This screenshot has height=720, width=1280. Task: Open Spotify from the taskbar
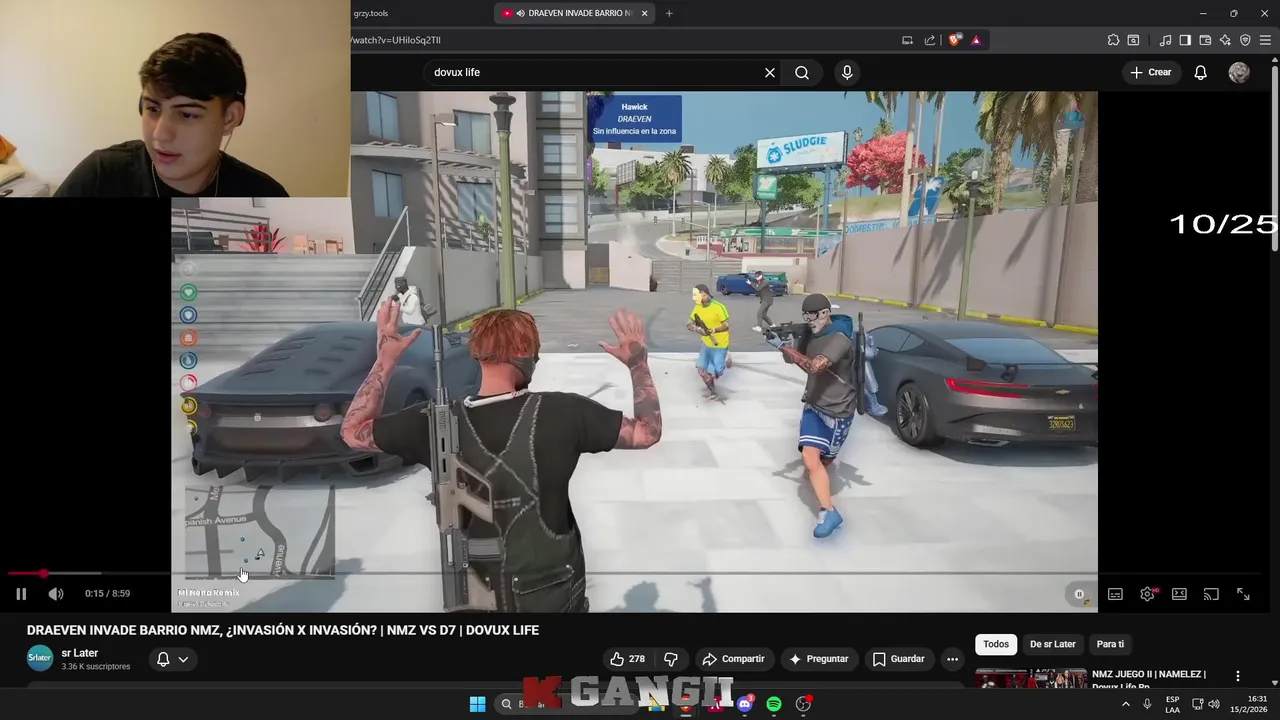(x=774, y=704)
